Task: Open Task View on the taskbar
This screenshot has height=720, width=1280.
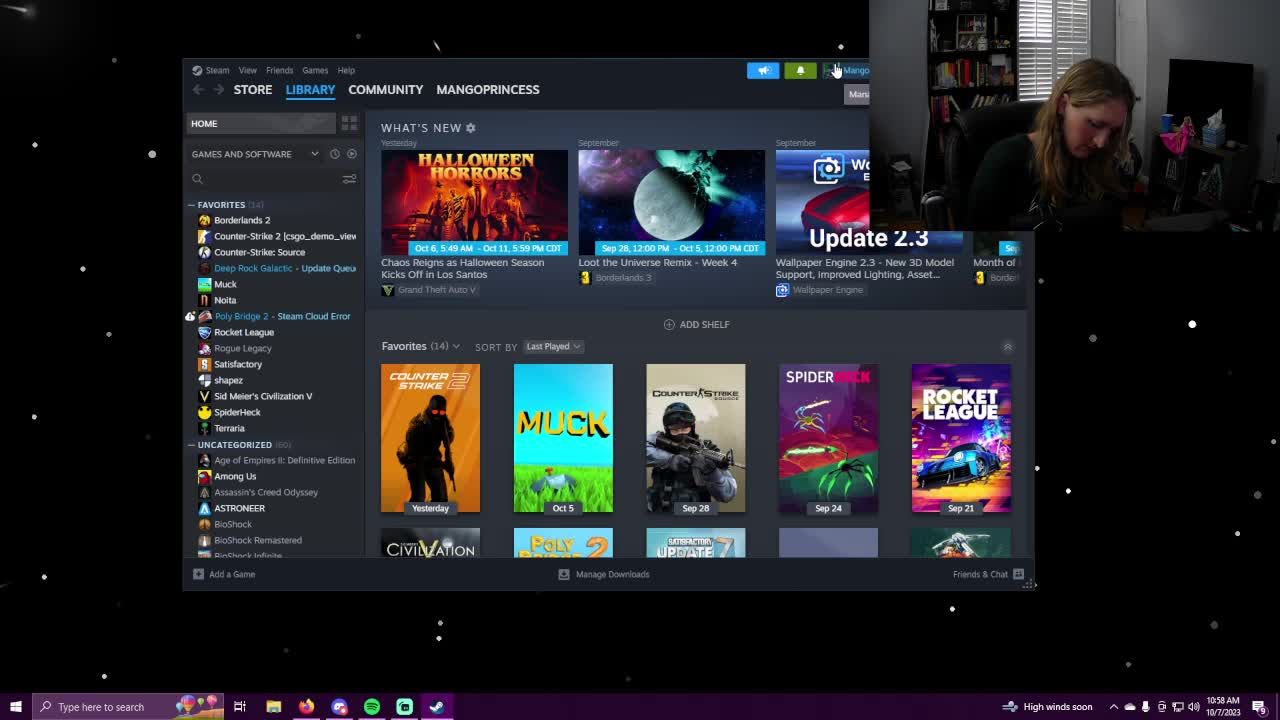Action: (240, 707)
